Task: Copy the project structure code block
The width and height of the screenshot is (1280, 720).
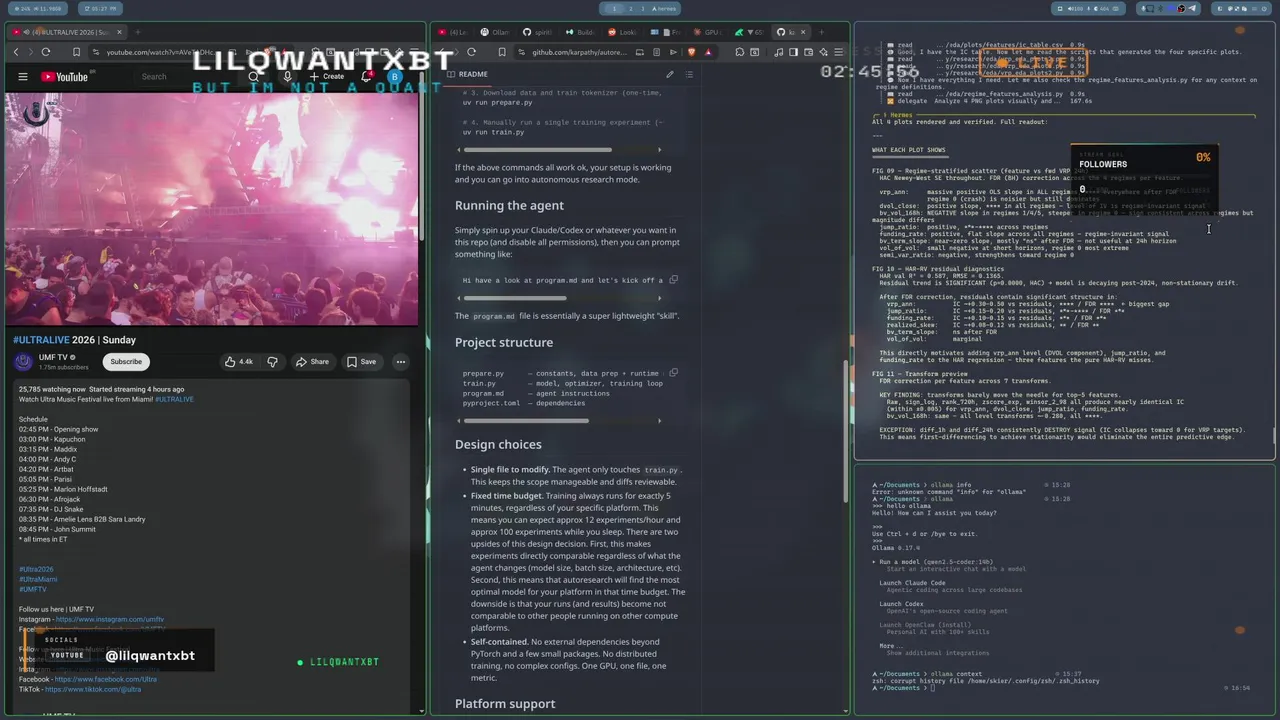Action: point(673,373)
